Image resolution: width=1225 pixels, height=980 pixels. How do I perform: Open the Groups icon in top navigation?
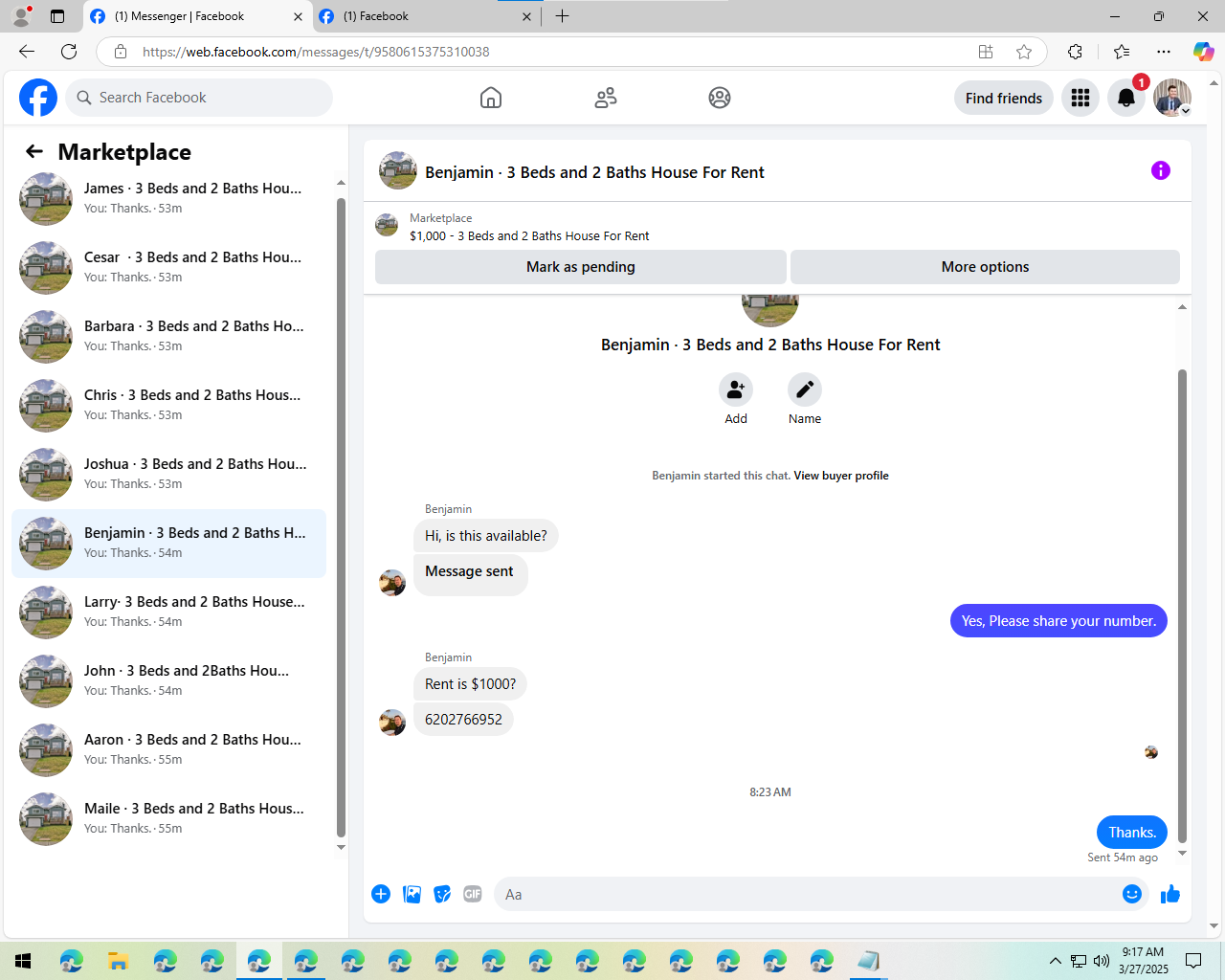coord(720,98)
